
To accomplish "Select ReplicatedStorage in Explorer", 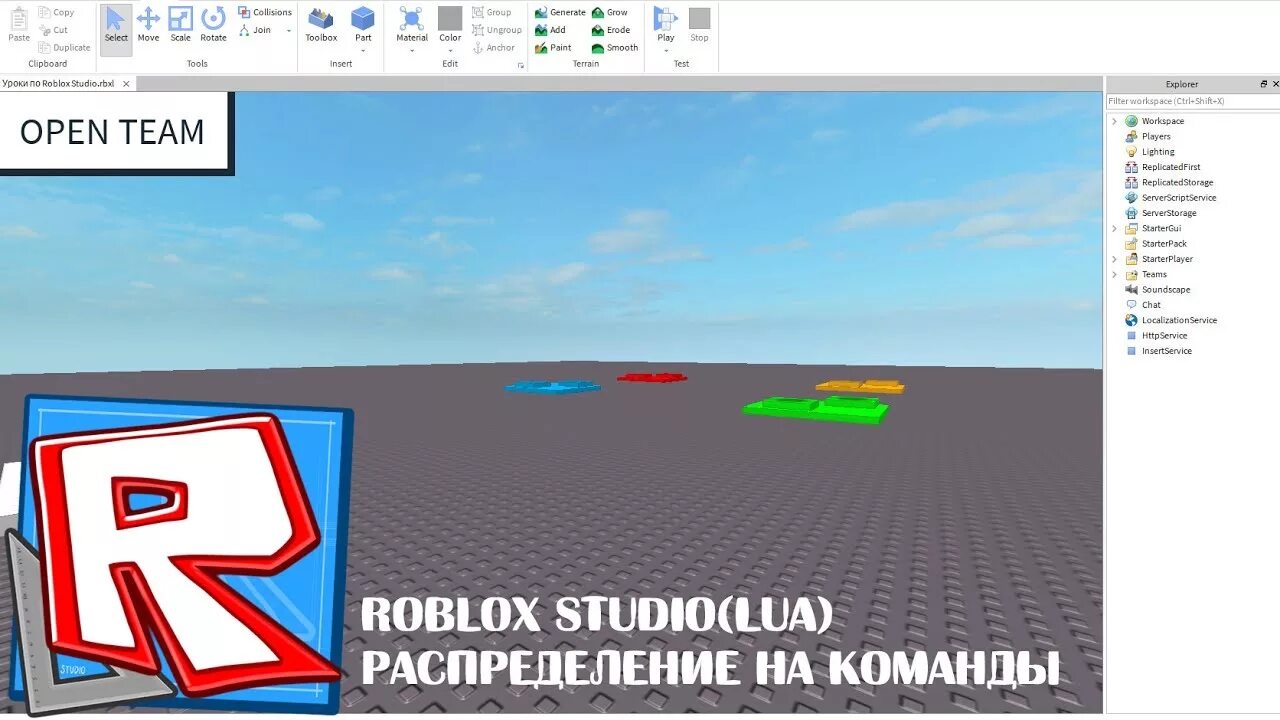I will (1177, 182).
